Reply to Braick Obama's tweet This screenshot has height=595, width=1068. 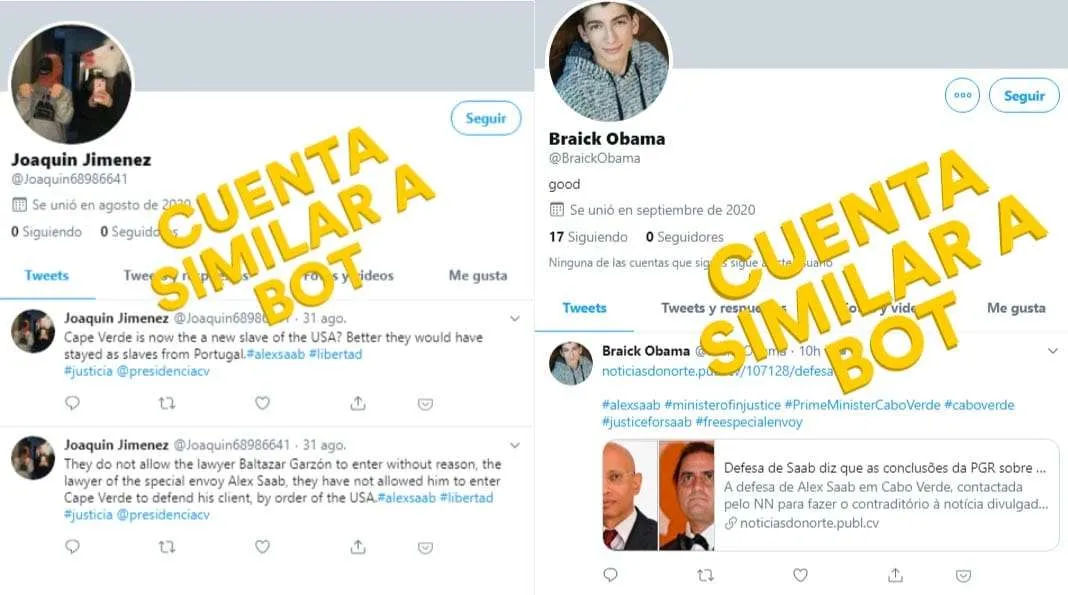(x=610, y=575)
